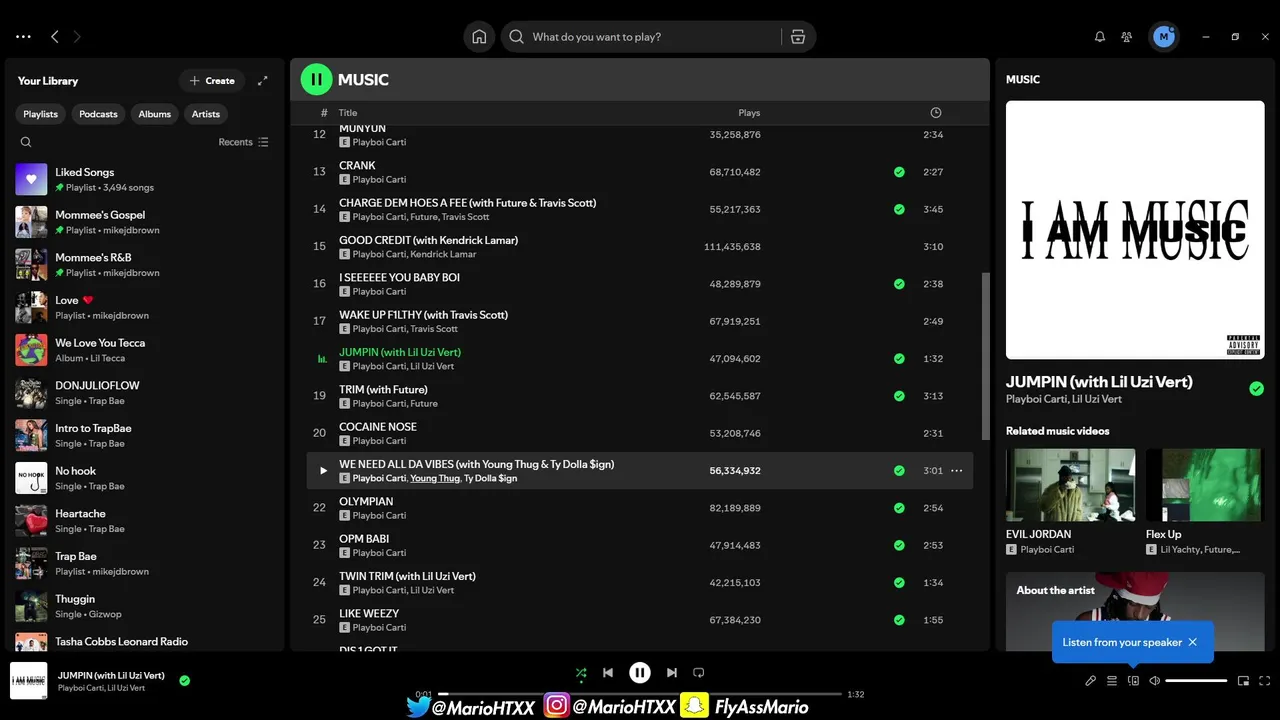This screenshot has width=1280, height=720.
Task: Open now playing album thumbnail in bottom bar
Action: click(x=29, y=681)
